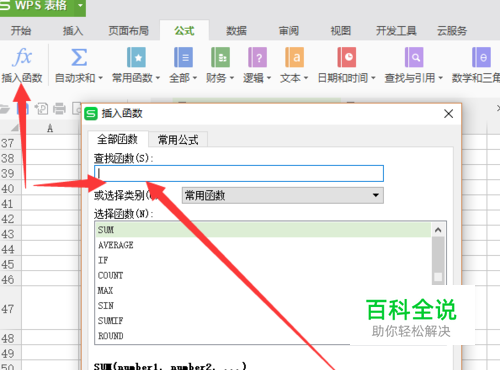The image size is (500, 370).
Task: Switch to the 页面布局 ribbon tab
Action: 128,31
